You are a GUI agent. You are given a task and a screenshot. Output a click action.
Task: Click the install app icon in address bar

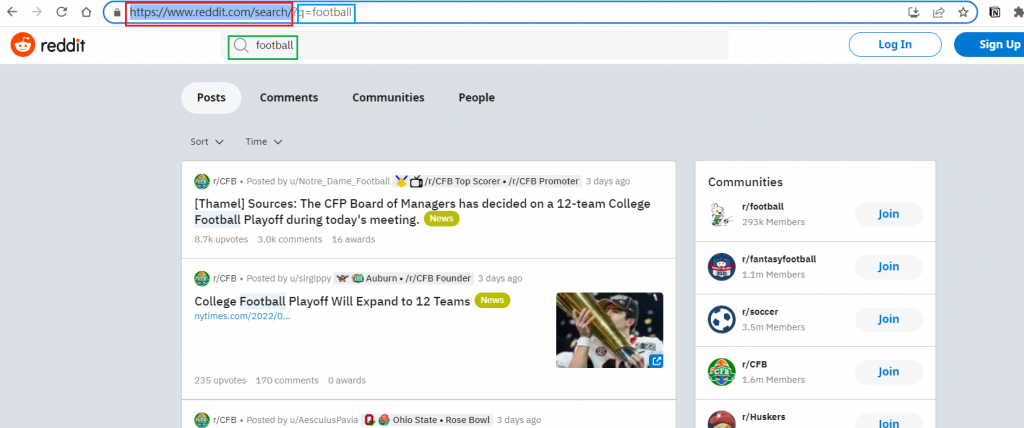(914, 12)
